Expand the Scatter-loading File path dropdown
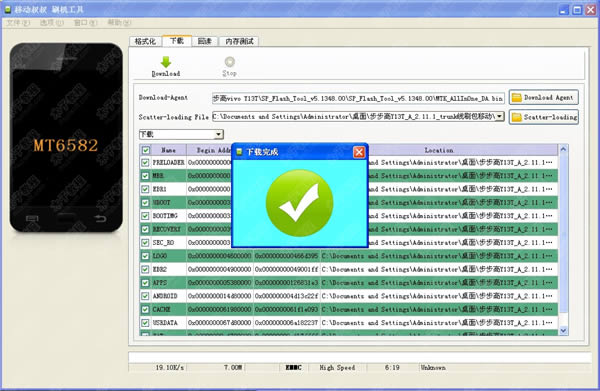This screenshot has width=600, height=391. point(500,116)
